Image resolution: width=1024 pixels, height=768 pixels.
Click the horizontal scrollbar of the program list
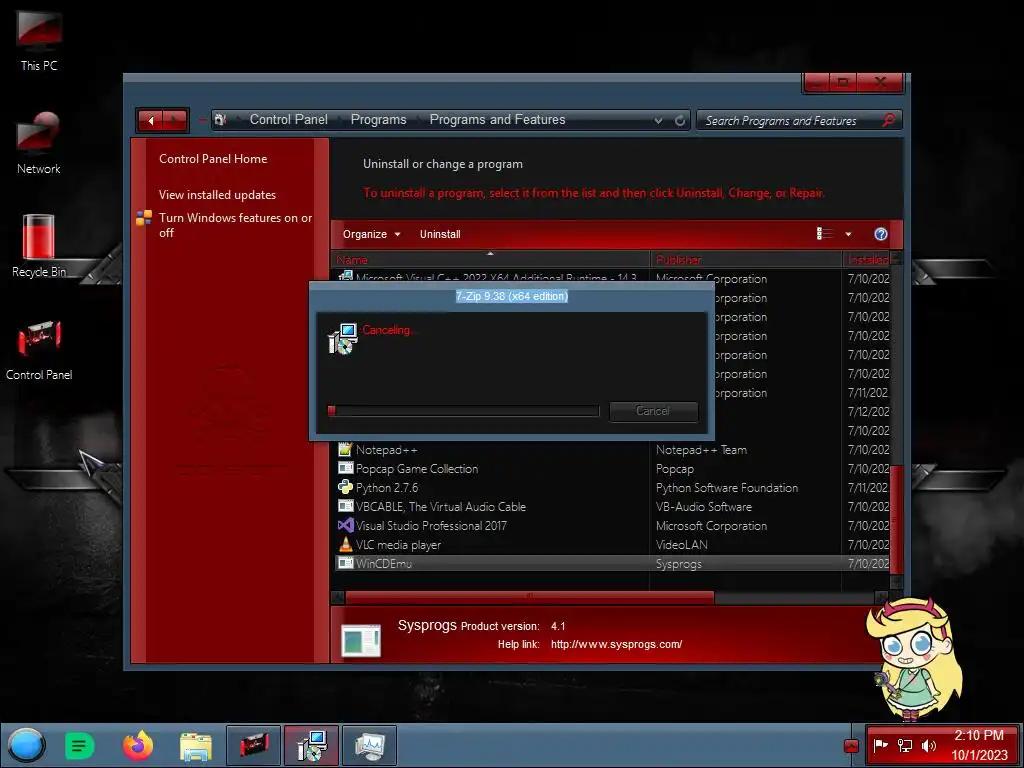[x=530, y=597]
